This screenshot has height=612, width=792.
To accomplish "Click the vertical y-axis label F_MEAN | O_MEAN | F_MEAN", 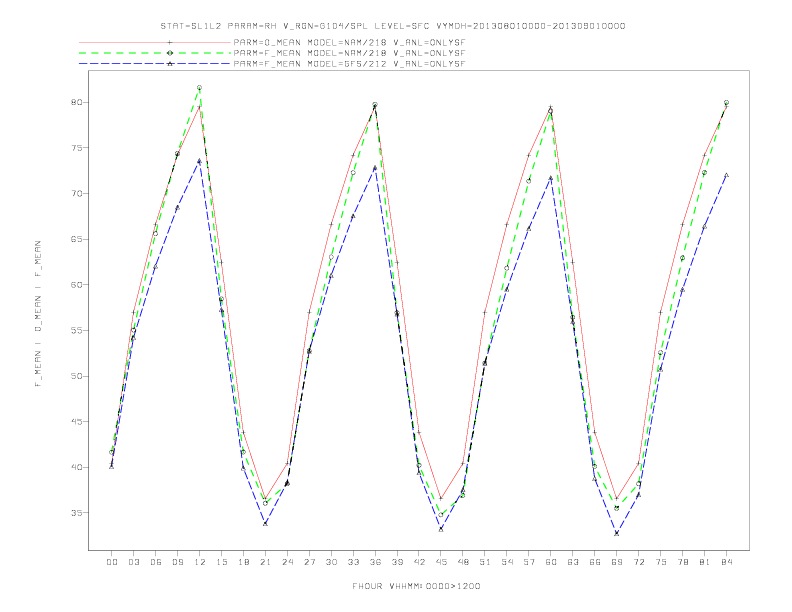I will pyautogui.click(x=38, y=314).
